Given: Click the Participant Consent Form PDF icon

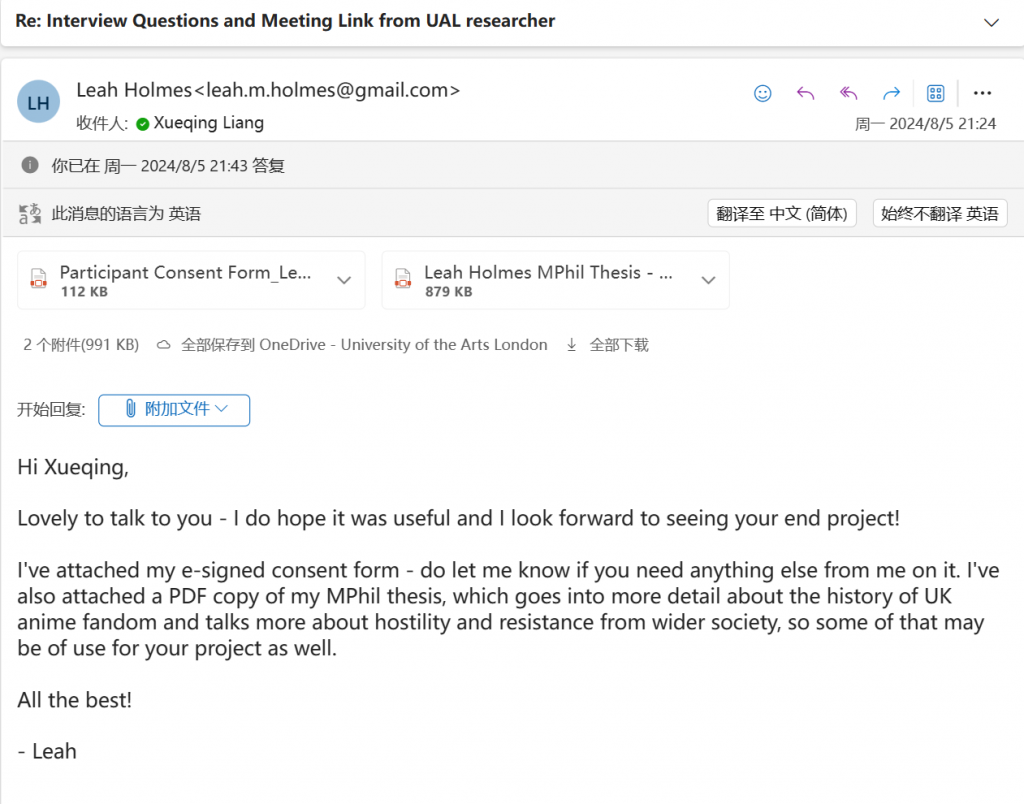Looking at the screenshot, I should 39,279.
